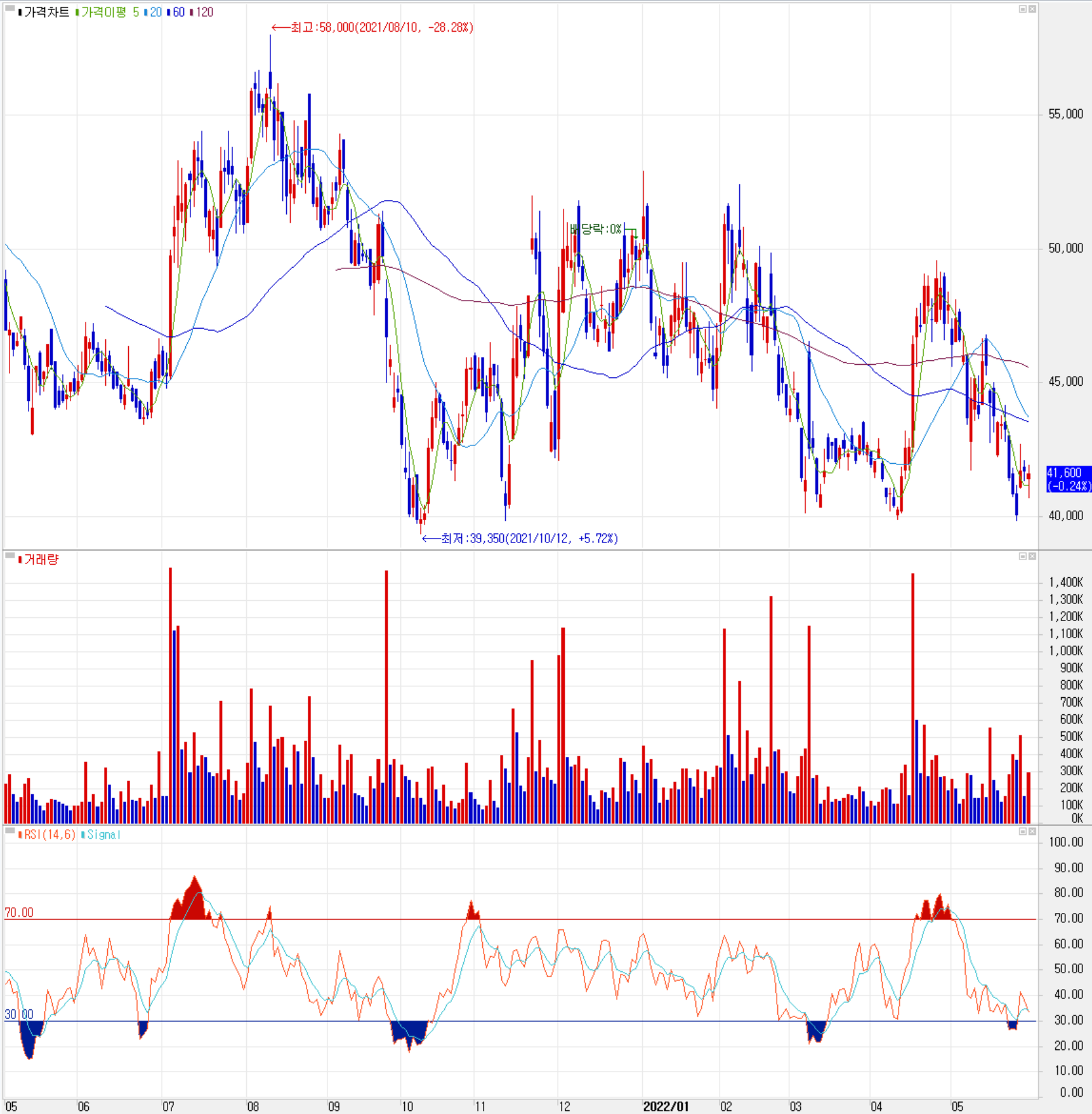The image size is (1092, 1114).
Task: Click the 50.00 RSI axis label
Action: coord(1069,968)
